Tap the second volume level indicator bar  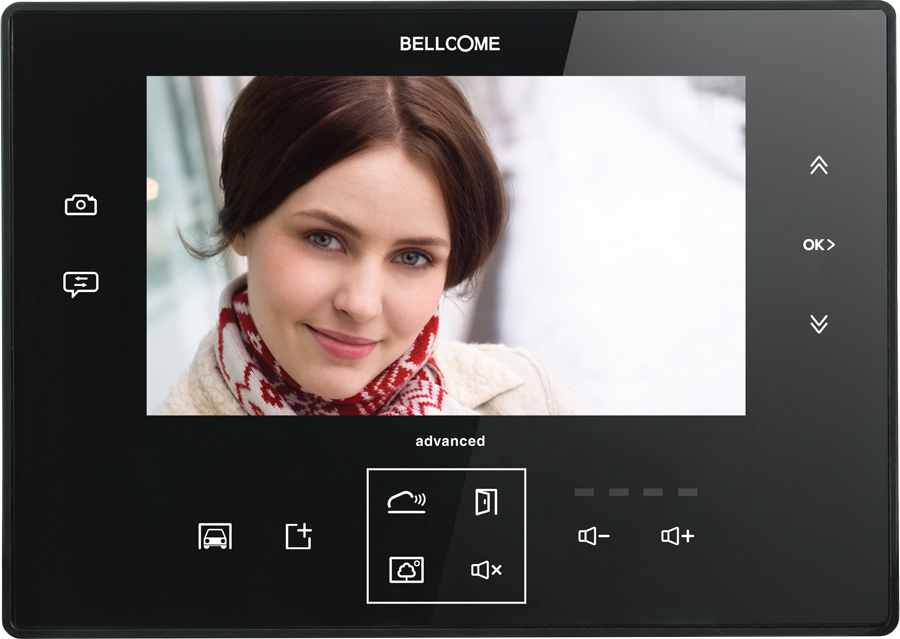[x=619, y=492]
